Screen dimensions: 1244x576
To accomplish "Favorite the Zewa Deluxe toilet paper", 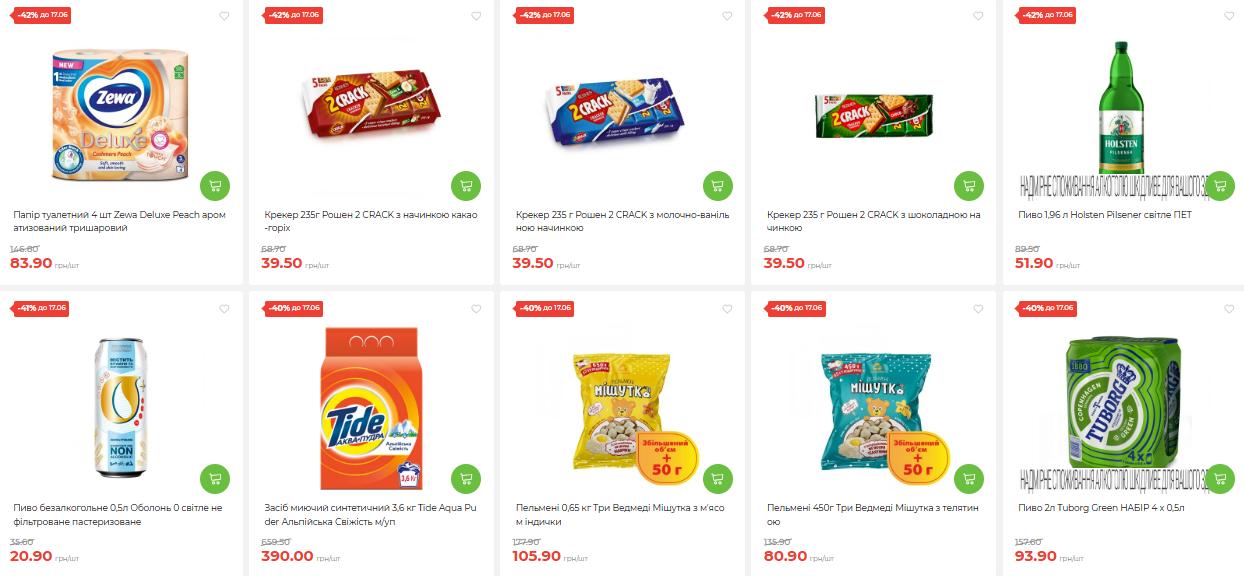I will [224, 16].
